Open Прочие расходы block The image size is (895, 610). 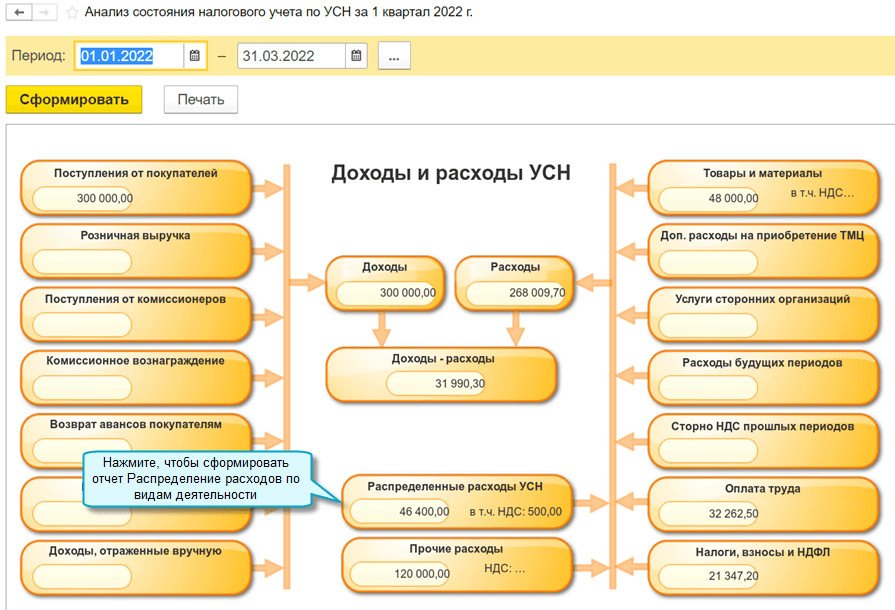pyautogui.click(x=457, y=565)
